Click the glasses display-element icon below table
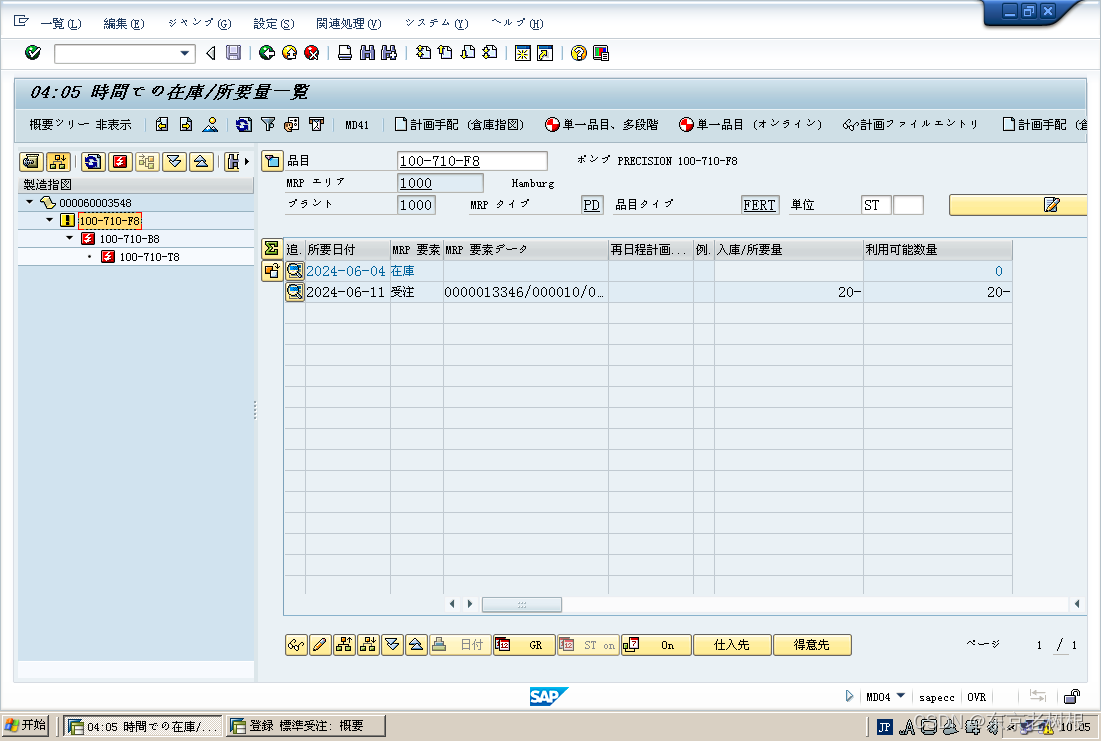1101x741 pixels. tap(296, 645)
